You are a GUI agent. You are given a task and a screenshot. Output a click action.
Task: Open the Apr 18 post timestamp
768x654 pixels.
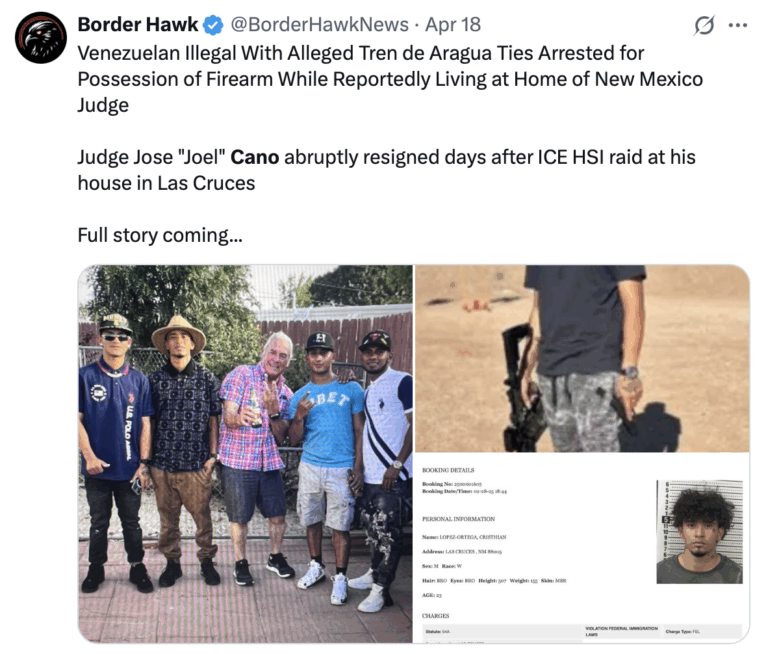pyautogui.click(x=453, y=24)
